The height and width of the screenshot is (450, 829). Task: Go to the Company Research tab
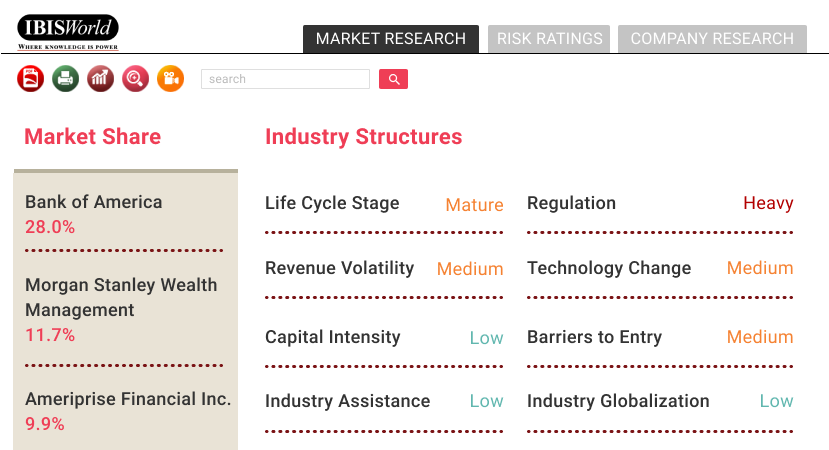pos(712,39)
